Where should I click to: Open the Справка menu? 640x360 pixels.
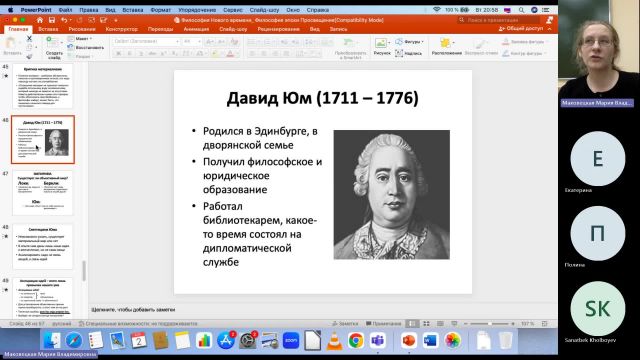[x=318, y=10]
